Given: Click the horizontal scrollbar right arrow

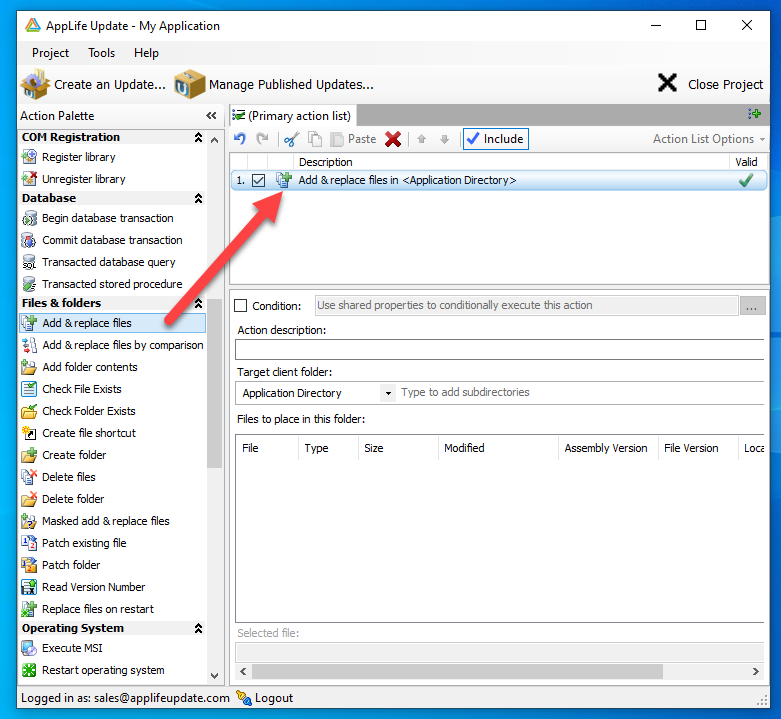Looking at the screenshot, I should coord(756,671).
